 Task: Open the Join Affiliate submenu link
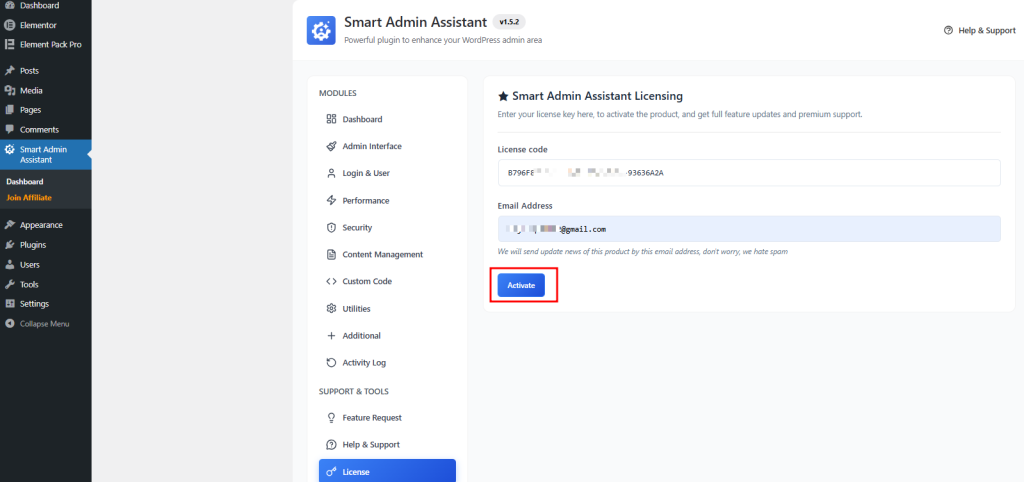[29, 197]
